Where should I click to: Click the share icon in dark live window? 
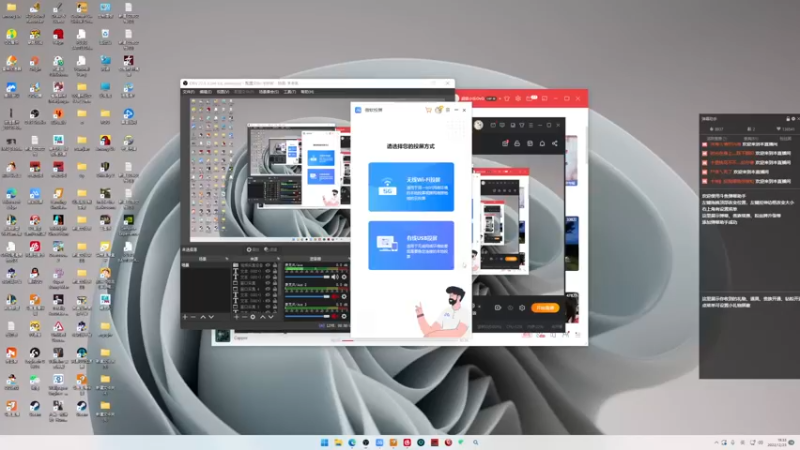click(555, 143)
